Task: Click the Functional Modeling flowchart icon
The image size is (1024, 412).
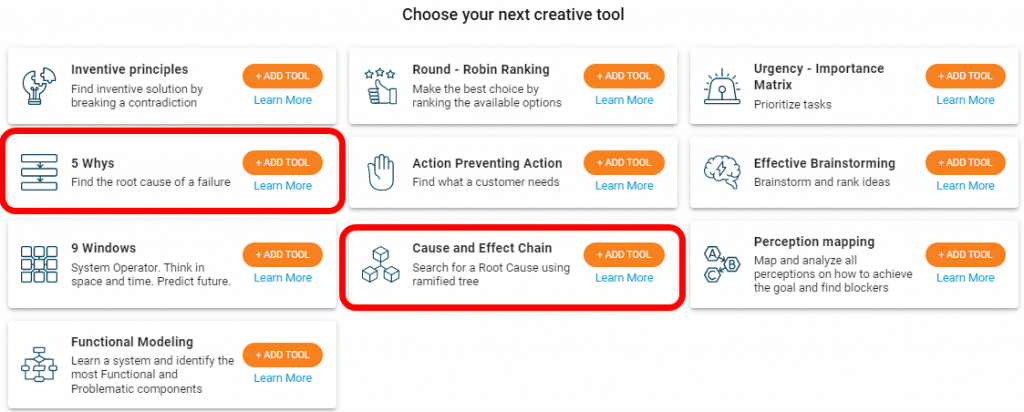Action: (x=39, y=364)
